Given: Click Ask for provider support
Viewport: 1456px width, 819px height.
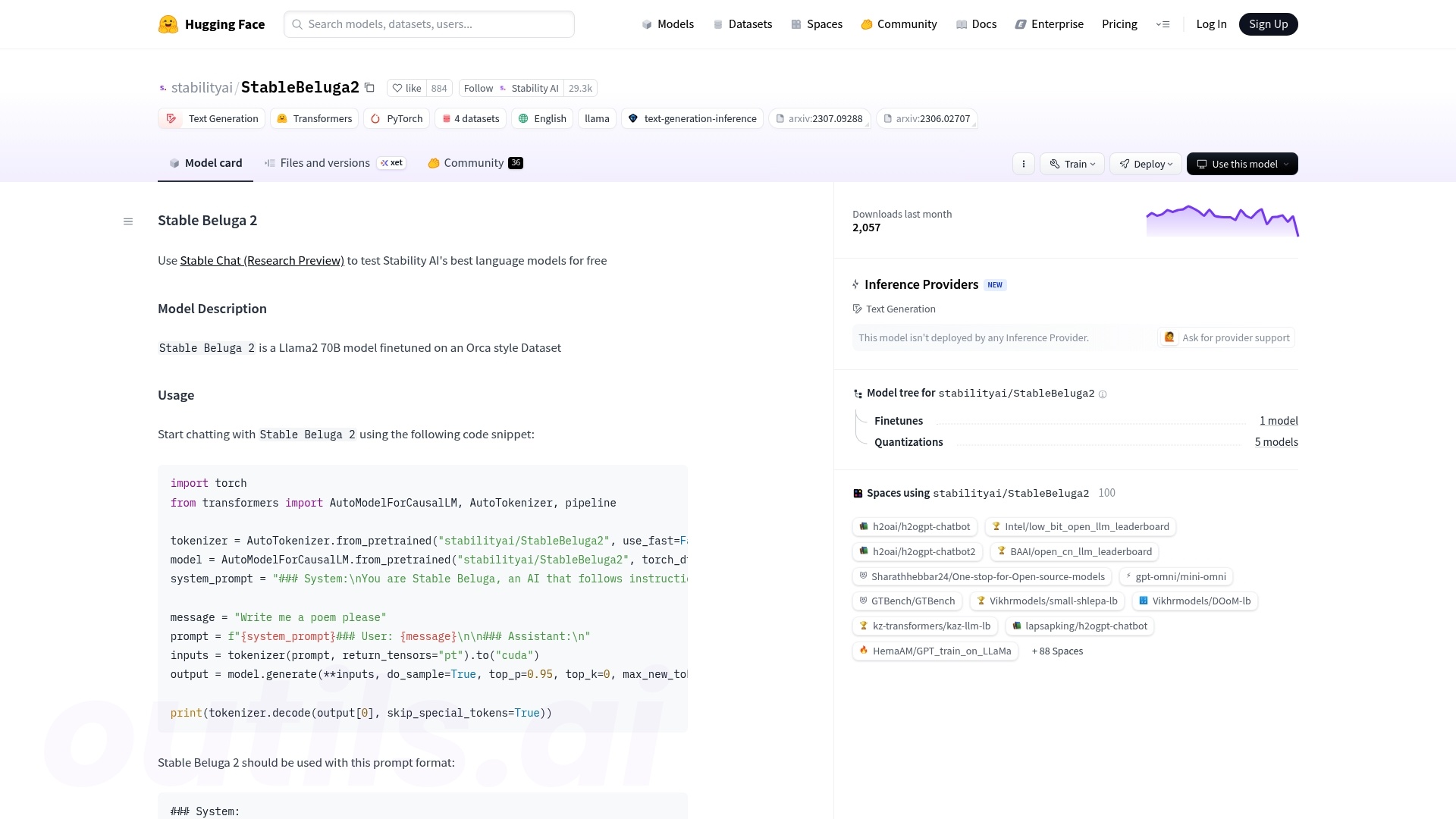Looking at the screenshot, I should pos(1226,337).
